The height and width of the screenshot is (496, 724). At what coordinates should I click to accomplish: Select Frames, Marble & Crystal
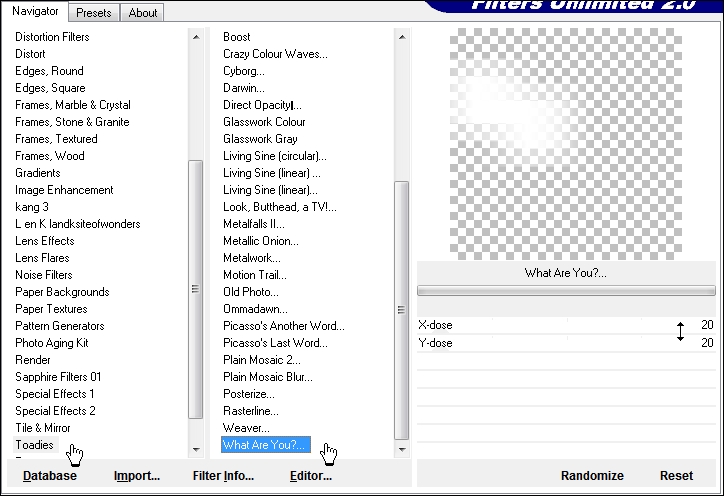click(x=73, y=105)
